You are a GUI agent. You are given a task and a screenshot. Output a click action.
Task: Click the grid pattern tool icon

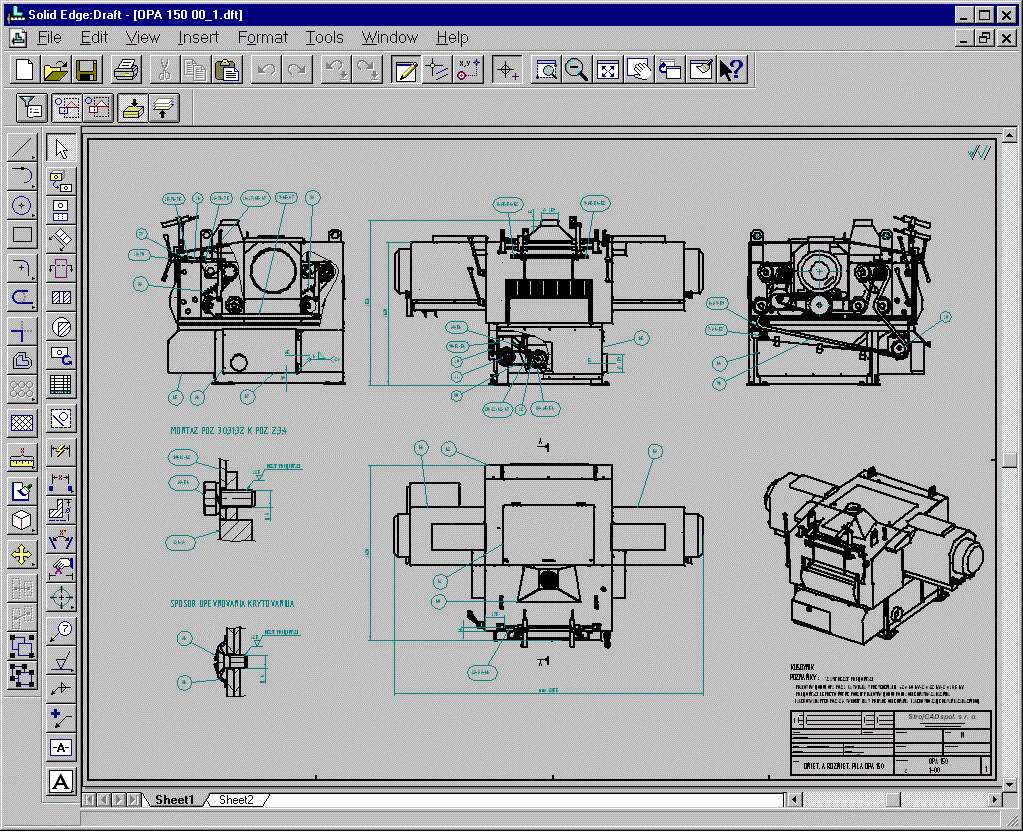tap(22, 390)
